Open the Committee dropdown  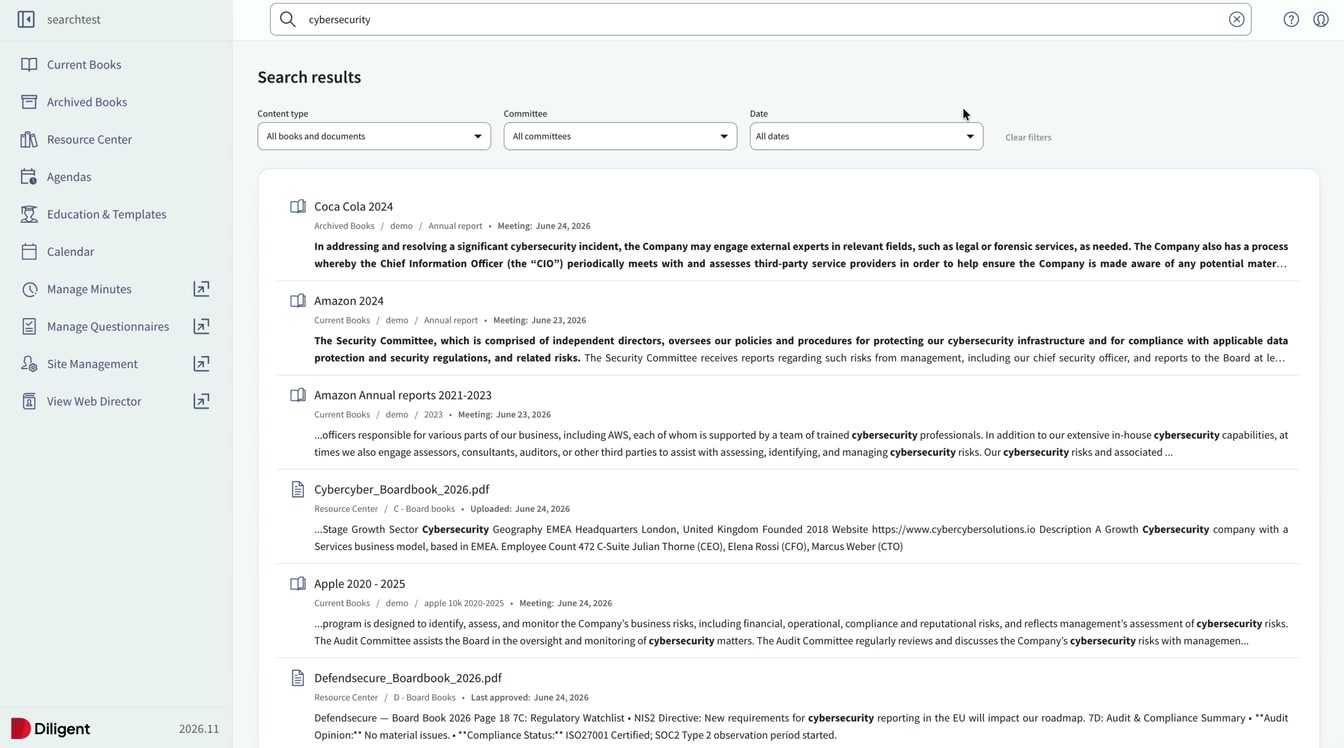[x=620, y=136]
